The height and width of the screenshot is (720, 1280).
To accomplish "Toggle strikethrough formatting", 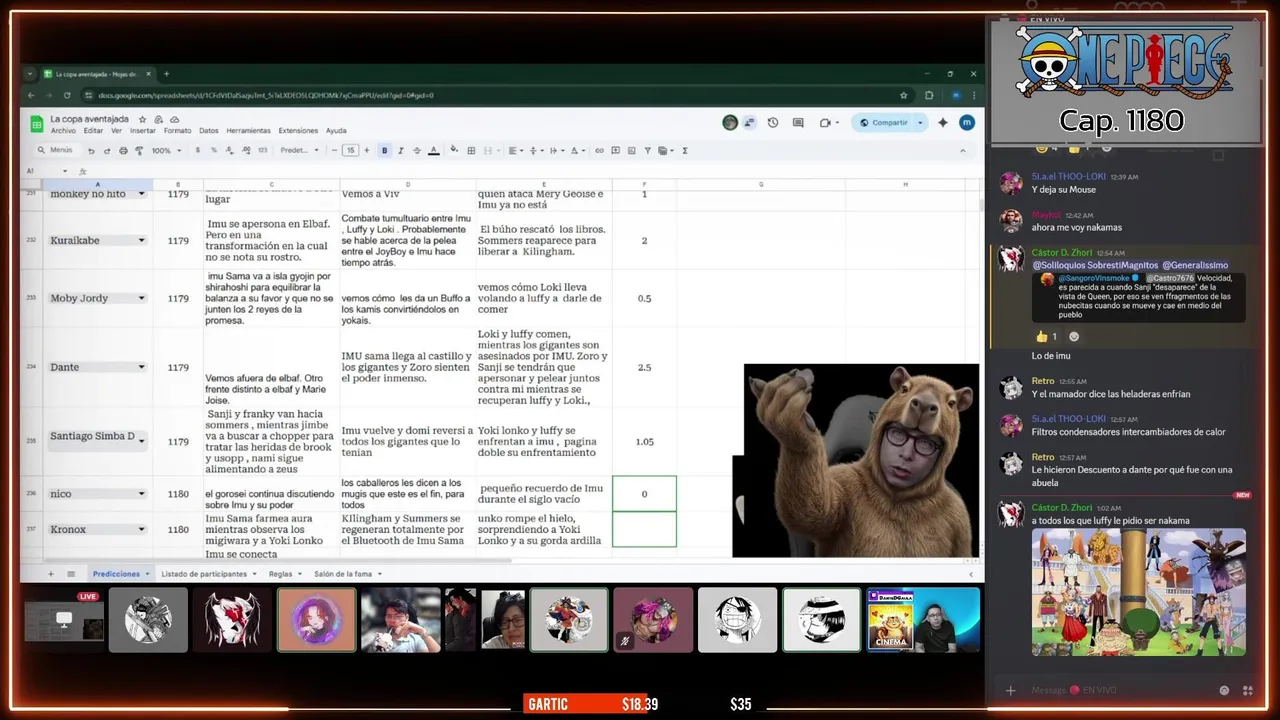I will click(x=417, y=151).
